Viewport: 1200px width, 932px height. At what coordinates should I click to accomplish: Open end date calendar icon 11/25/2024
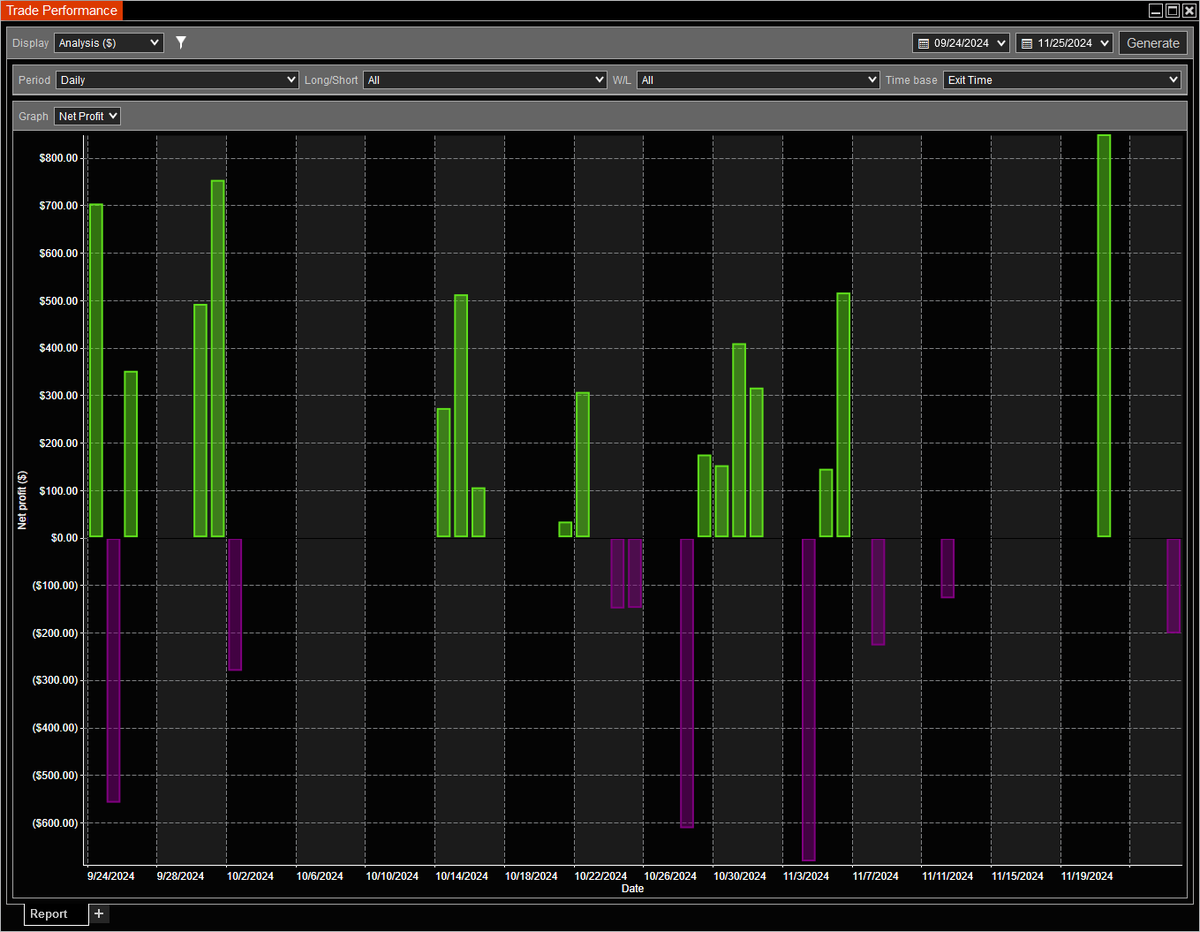pos(1027,43)
